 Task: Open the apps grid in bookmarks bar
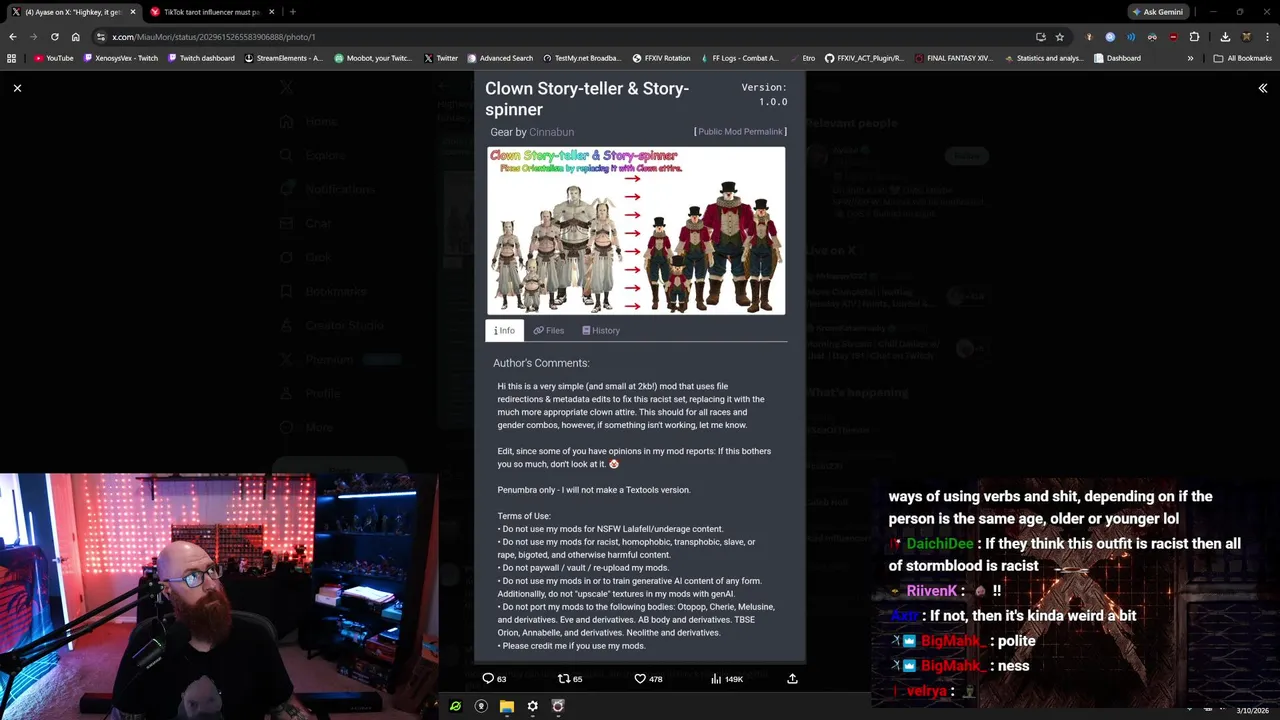coord(12,58)
